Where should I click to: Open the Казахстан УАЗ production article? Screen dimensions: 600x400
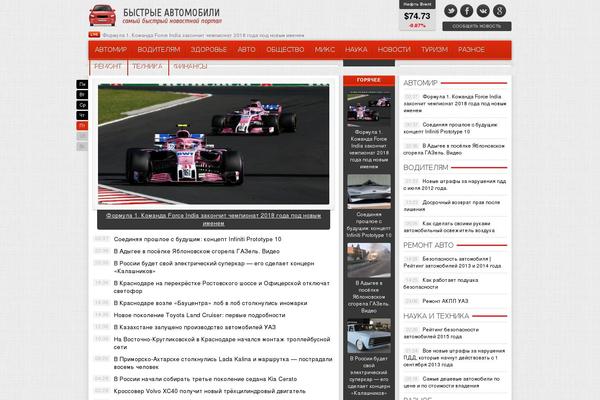tap(195, 327)
